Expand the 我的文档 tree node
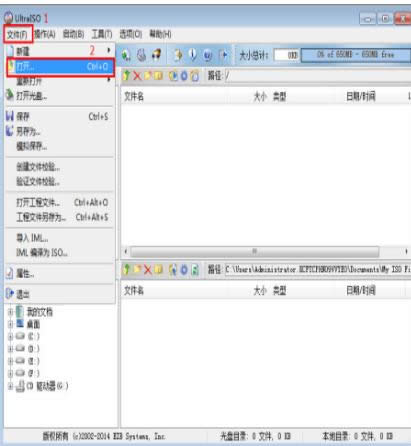This screenshot has height=446, width=411. click(x=10, y=312)
